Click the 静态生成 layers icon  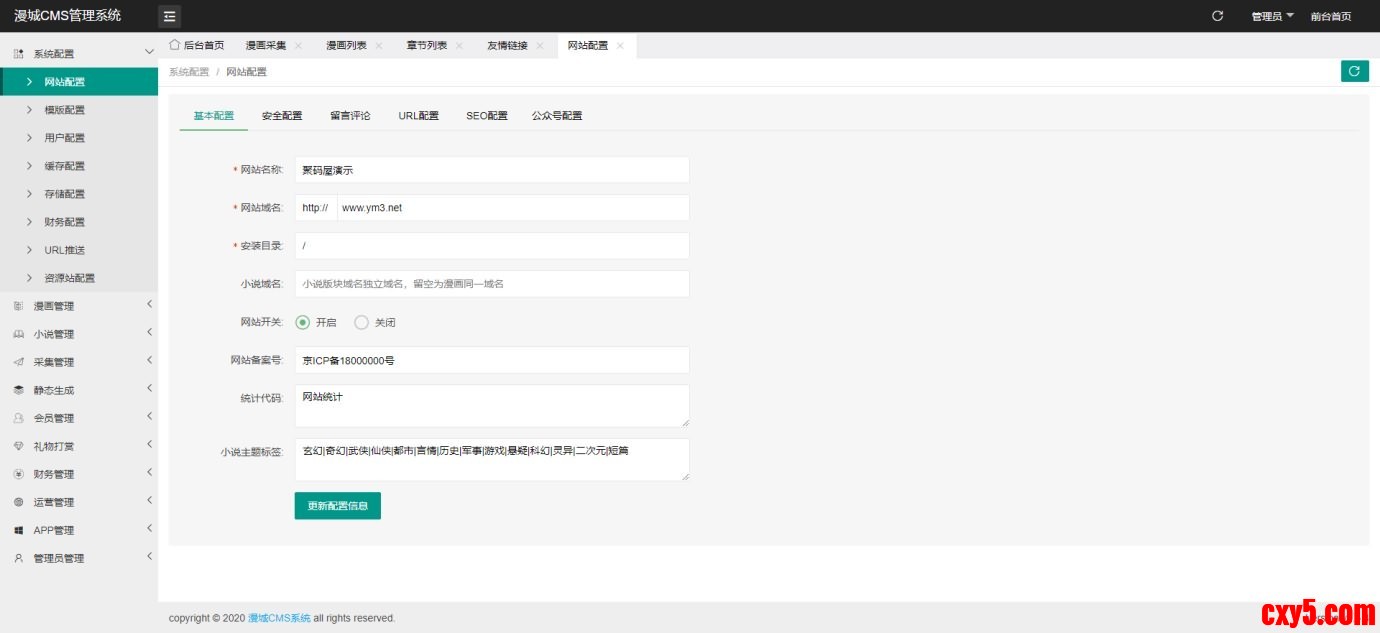pos(18,390)
